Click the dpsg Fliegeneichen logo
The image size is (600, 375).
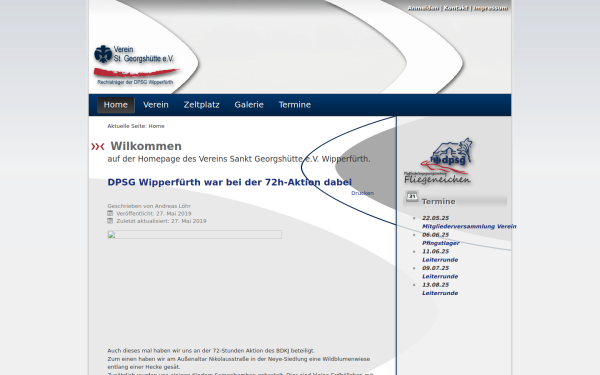click(x=438, y=161)
